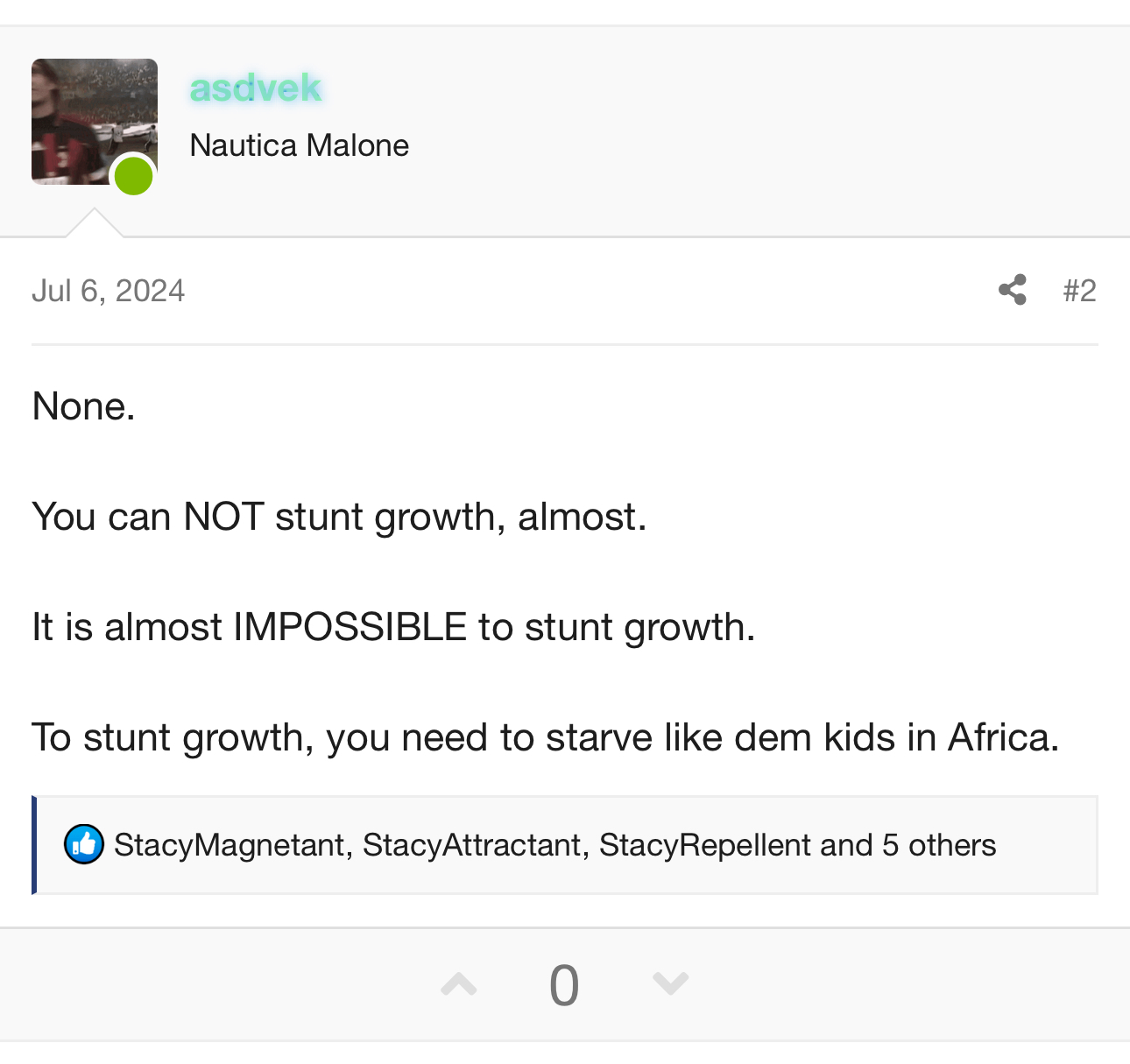Image resolution: width=1130 pixels, height=1064 pixels.
Task: Click the 'almost IMPOSSIBLE to stunt growth' sentence
Action: pos(393,627)
